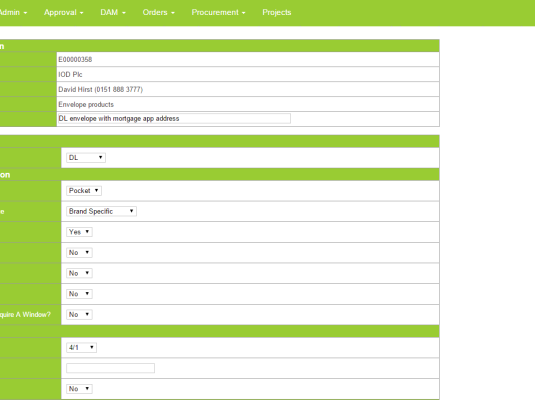Screen dimensions: 535x400
Task: Open the Approval dropdown menu
Action: [63, 12]
